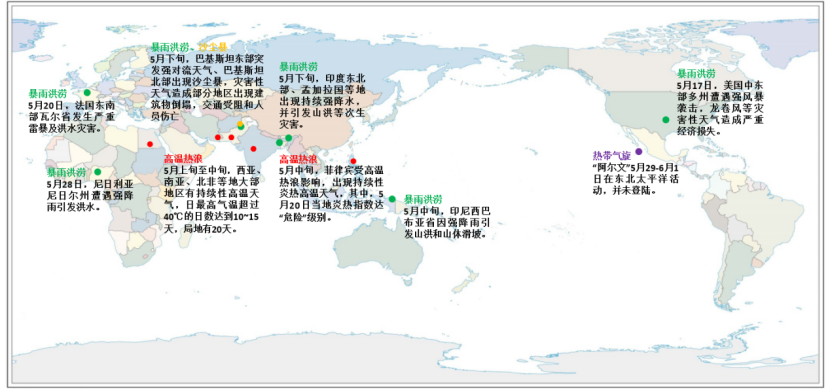
Task: Select the orange sandstorm dot in Pakistan
Action: tap(240, 123)
